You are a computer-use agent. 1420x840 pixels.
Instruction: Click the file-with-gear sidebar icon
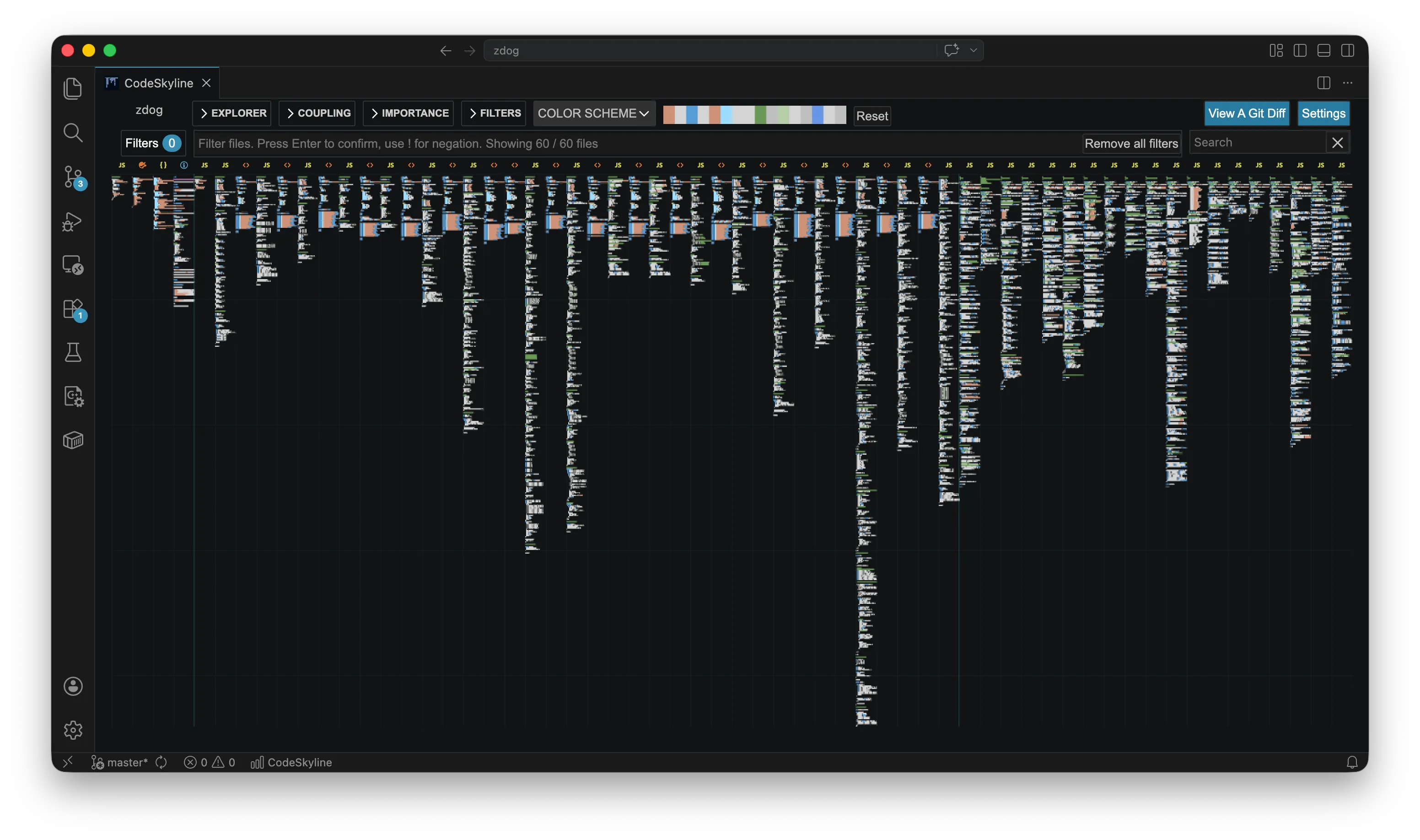(x=73, y=396)
